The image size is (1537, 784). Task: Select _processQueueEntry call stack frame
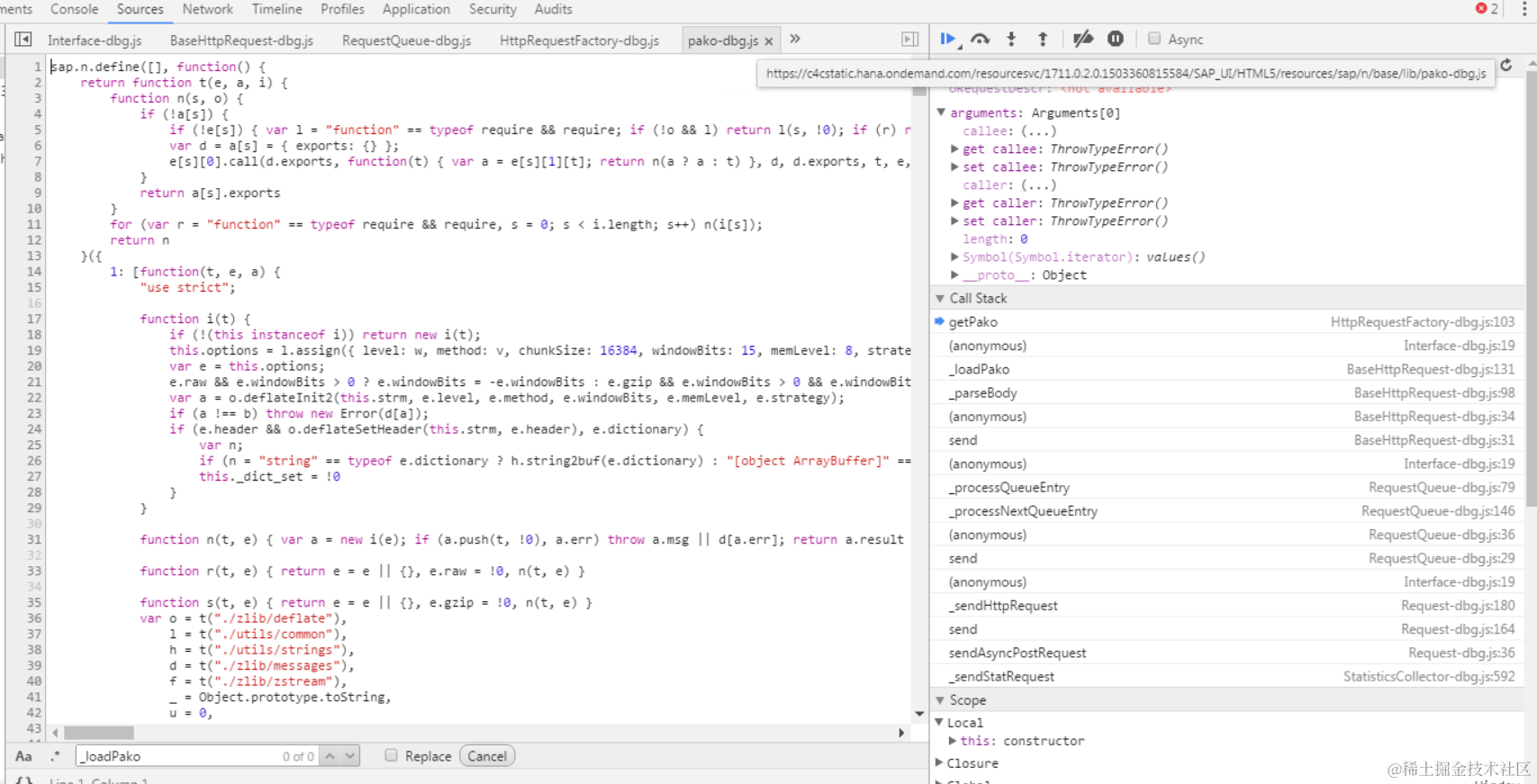pyautogui.click(x=1226, y=487)
